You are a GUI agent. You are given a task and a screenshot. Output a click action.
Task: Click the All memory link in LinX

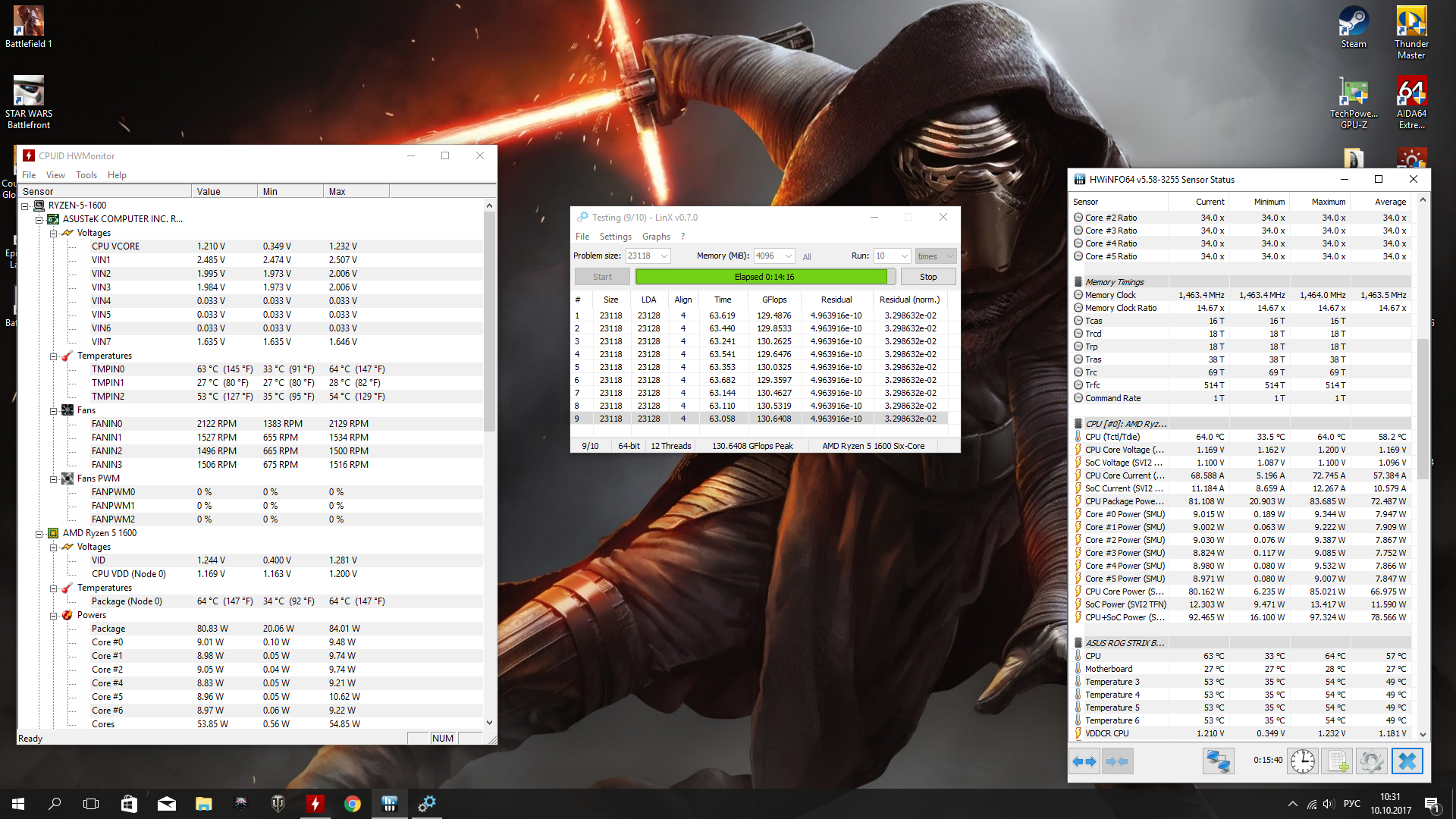point(807,257)
